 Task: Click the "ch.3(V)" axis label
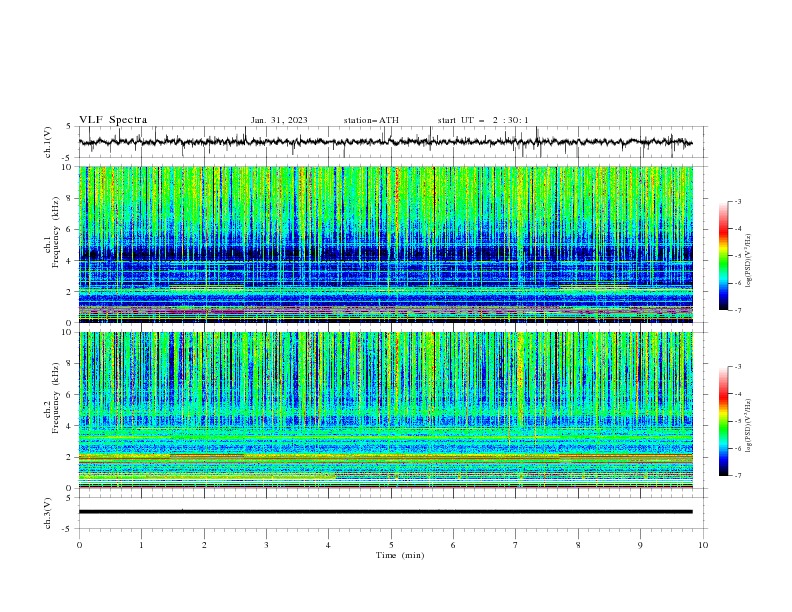click(48, 513)
